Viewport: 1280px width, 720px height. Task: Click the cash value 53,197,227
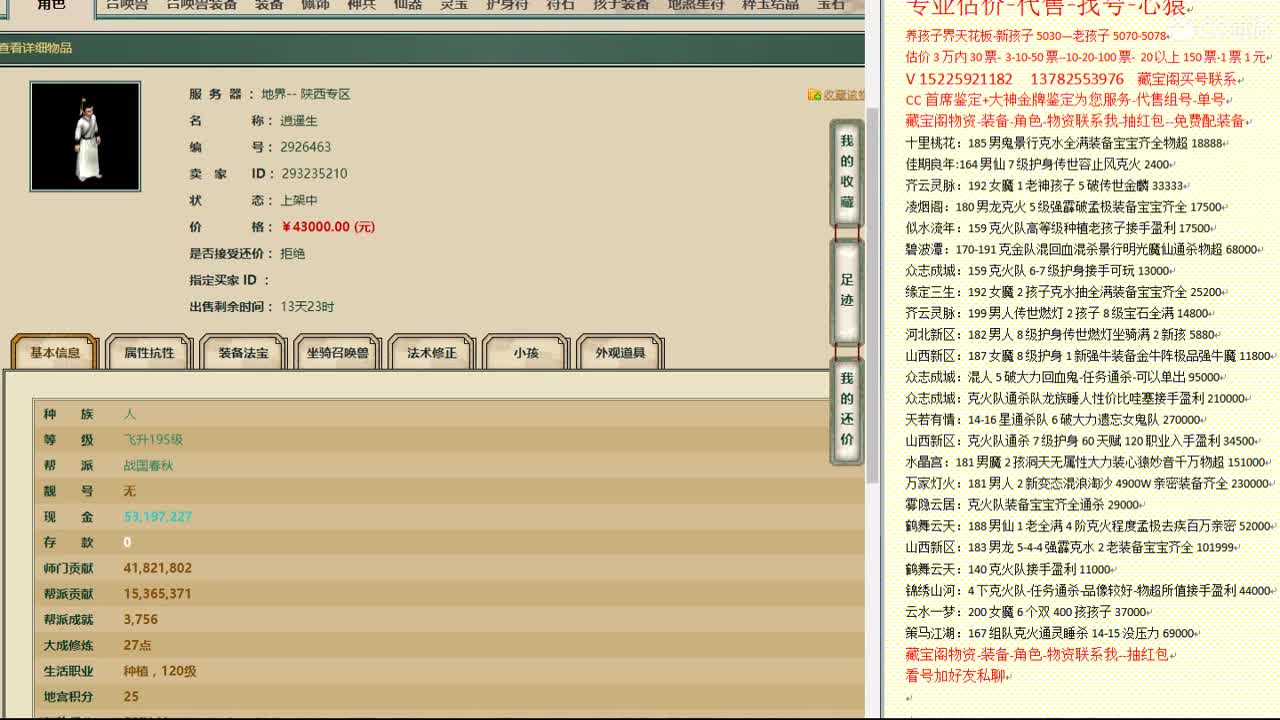(x=158, y=517)
